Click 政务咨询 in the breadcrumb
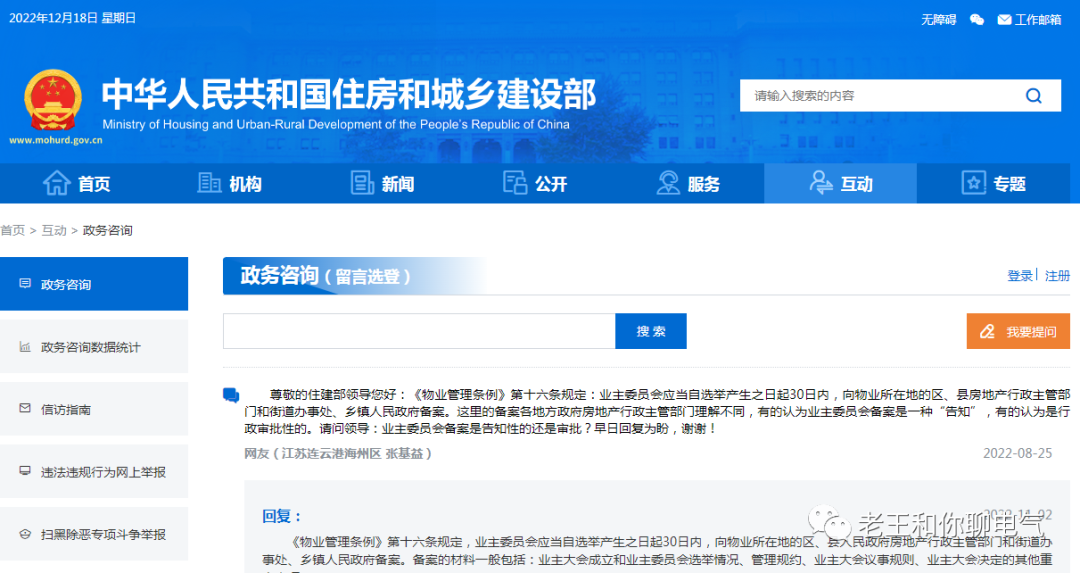This screenshot has width=1080, height=573. tap(107, 230)
